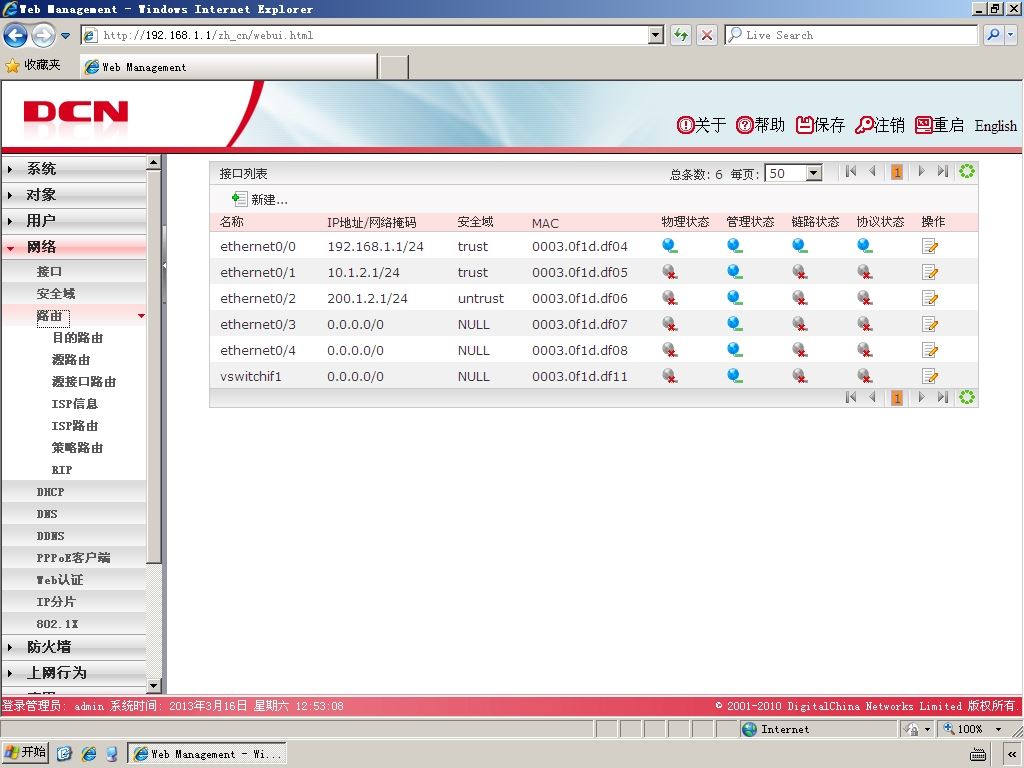Click the Live Search magnifier button

(x=993, y=35)
